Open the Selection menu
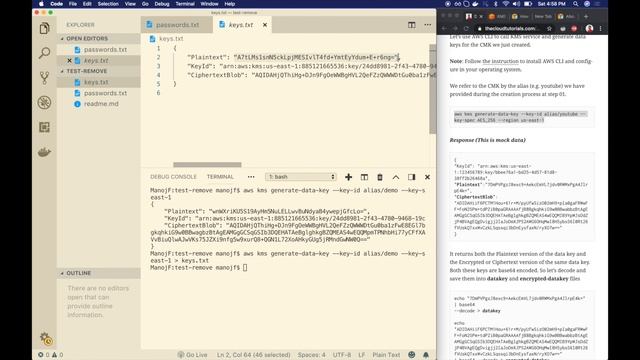The width and height of the screenshot is (640, 360). (108, 4)
